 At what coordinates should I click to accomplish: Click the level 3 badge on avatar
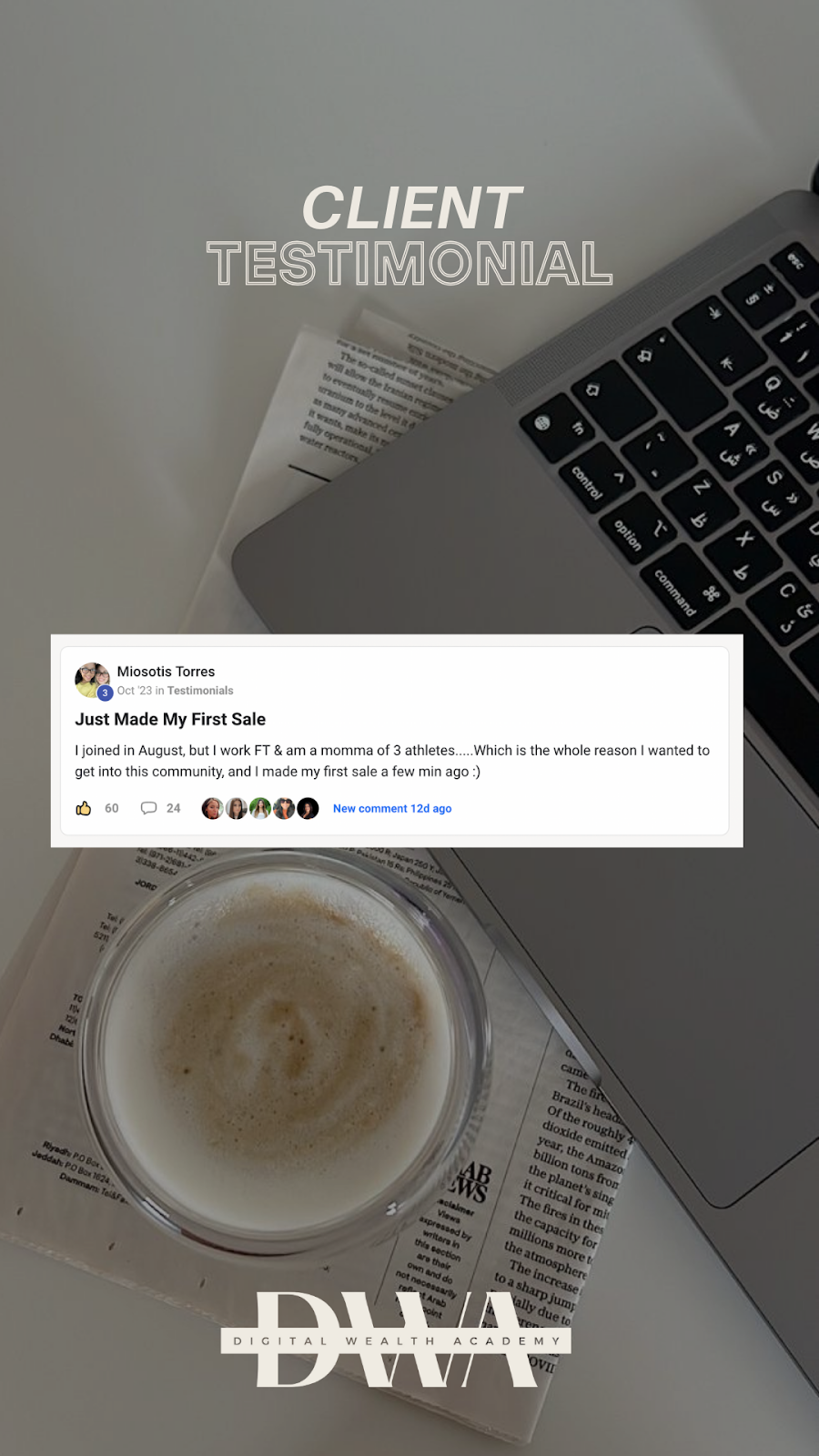click(x=105, y=693)
